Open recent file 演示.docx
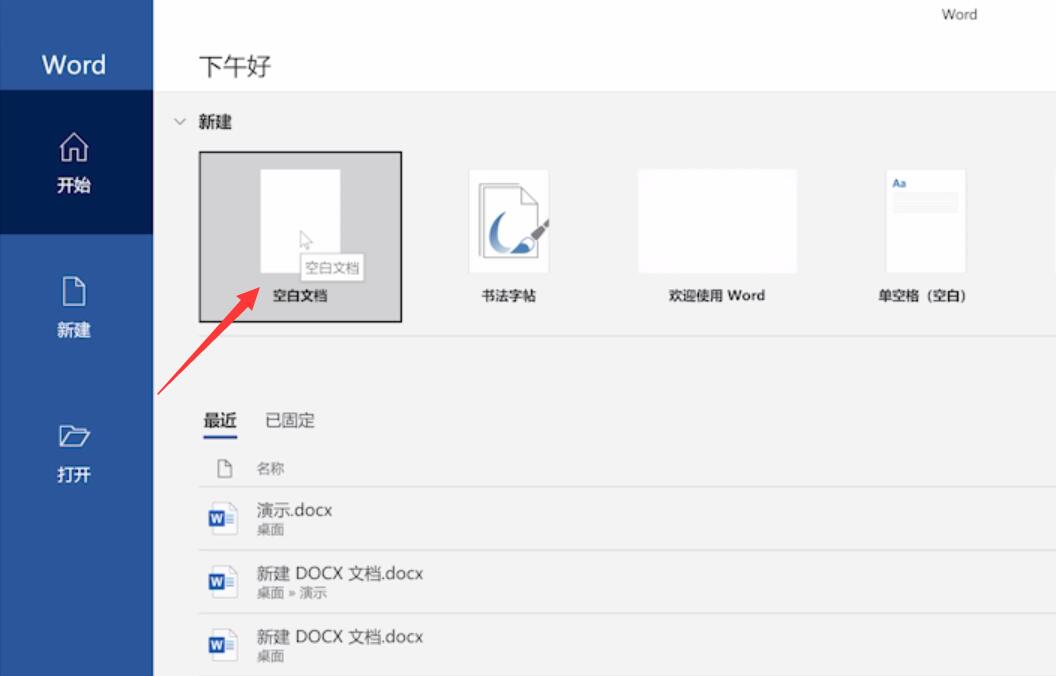Viewport: 1056px width, 676px height. point(627,518)
